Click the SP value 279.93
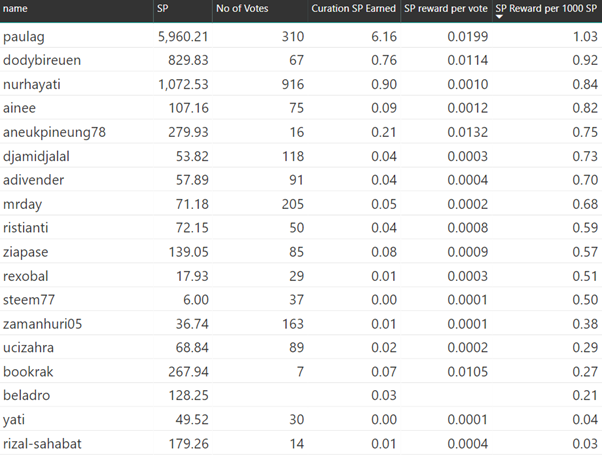The image size is (602, 455). click(188, 132)
